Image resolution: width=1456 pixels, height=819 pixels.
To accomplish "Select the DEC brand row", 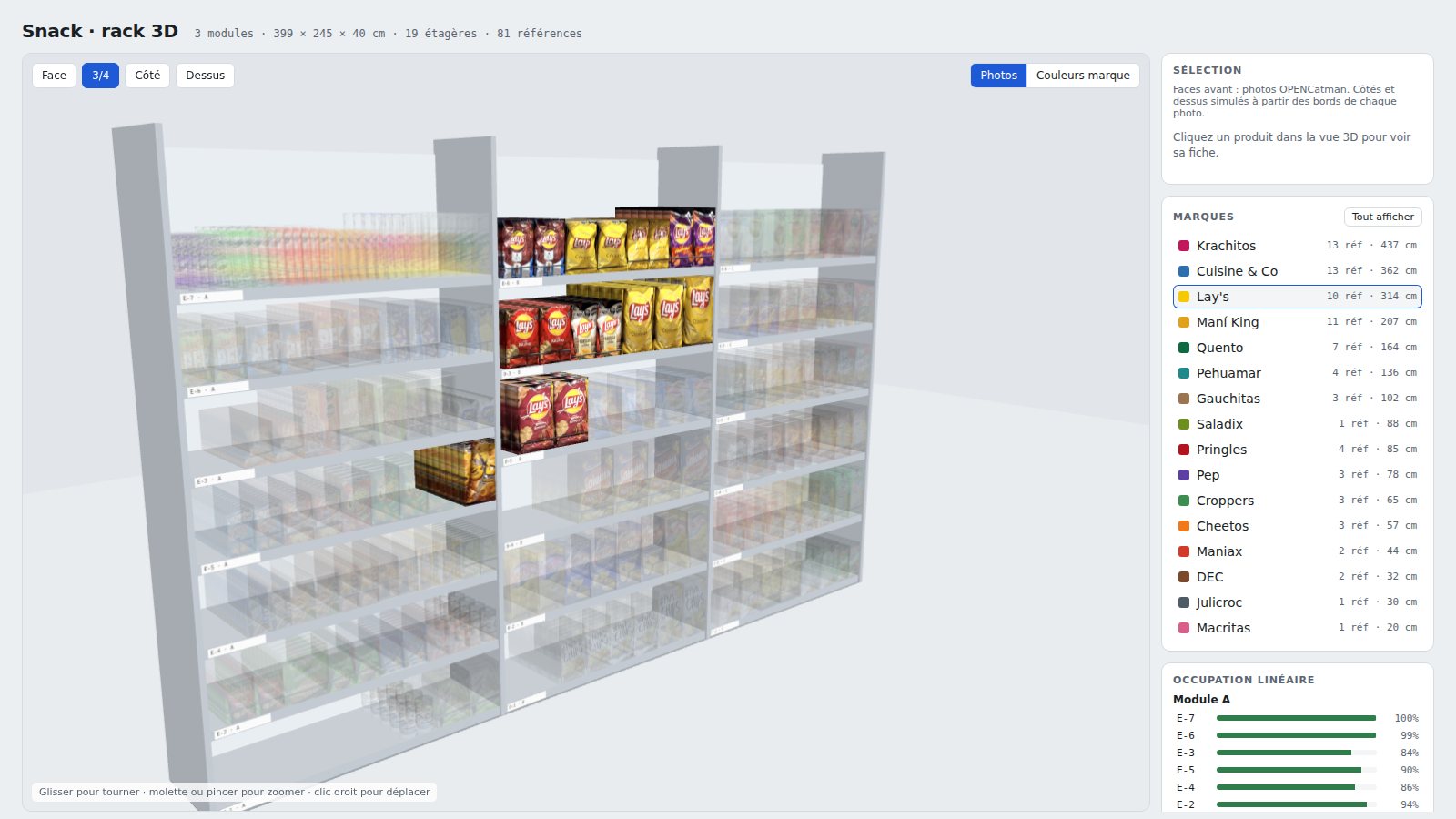I will 1298,577.
